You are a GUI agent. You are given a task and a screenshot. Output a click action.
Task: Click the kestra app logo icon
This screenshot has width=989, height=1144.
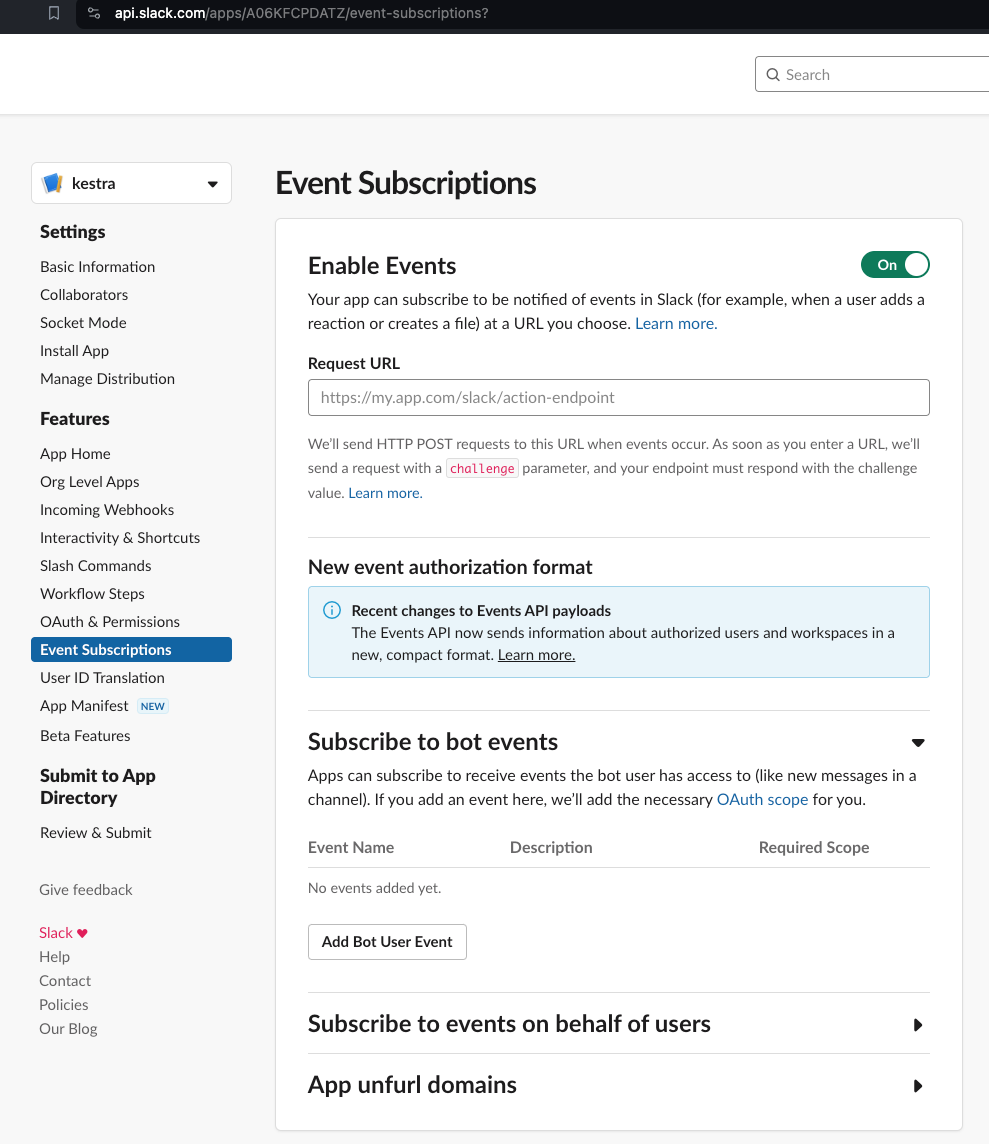(53, 184)
